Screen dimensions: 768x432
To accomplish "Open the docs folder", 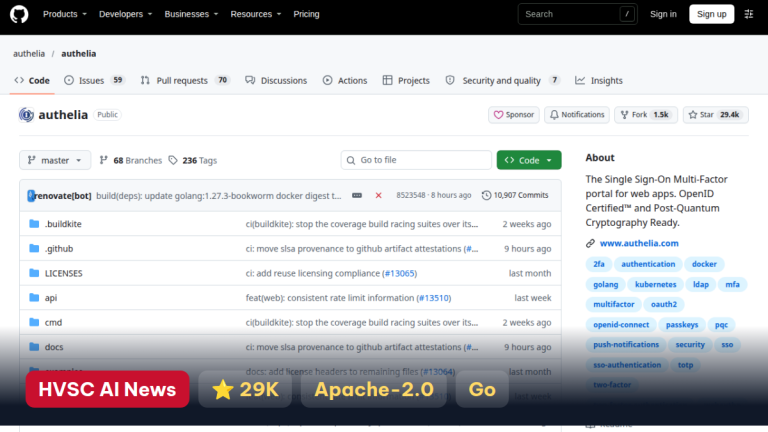I will [54, 347].
